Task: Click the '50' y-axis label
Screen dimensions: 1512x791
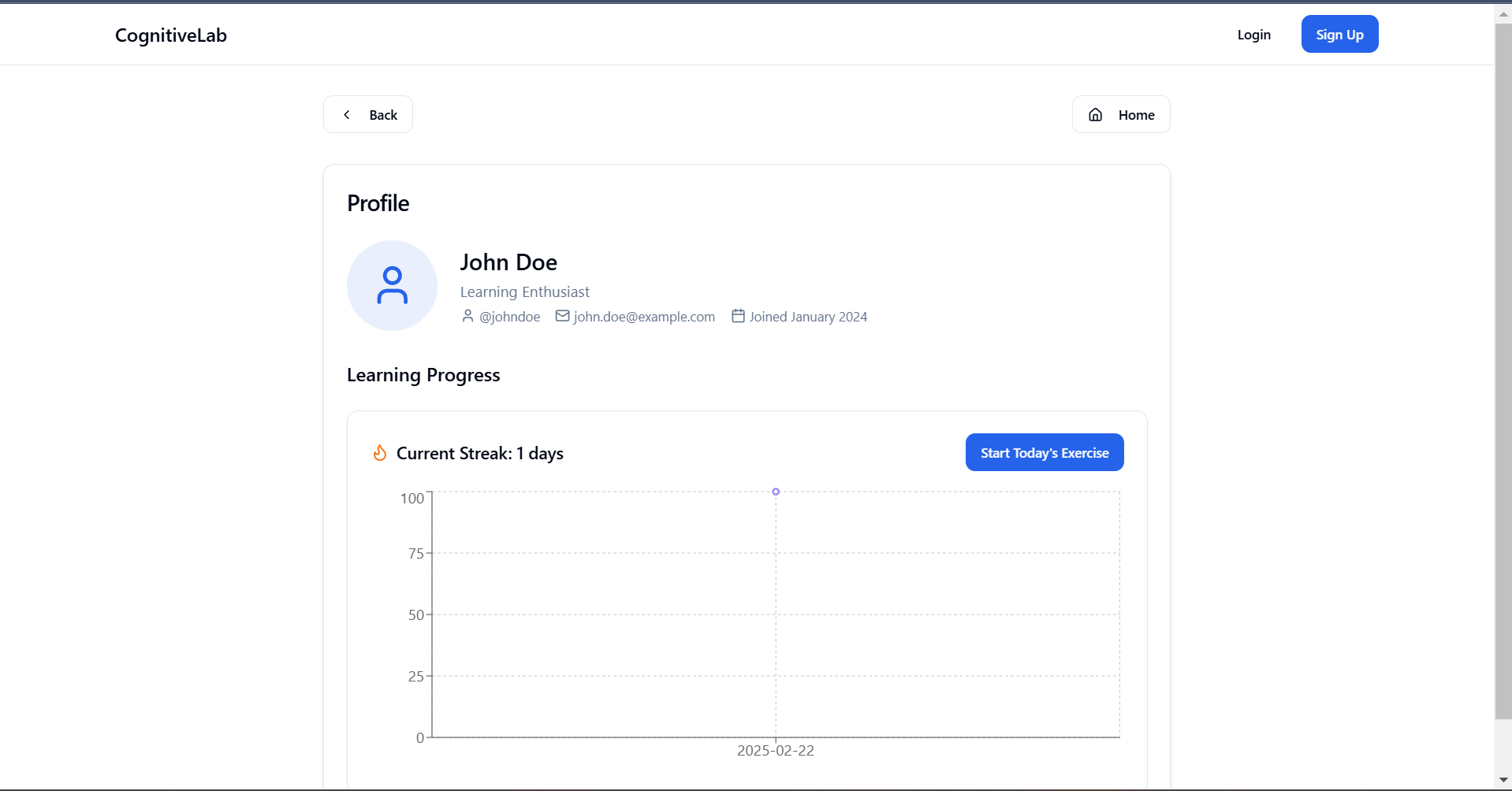Action: click(416, 615)
